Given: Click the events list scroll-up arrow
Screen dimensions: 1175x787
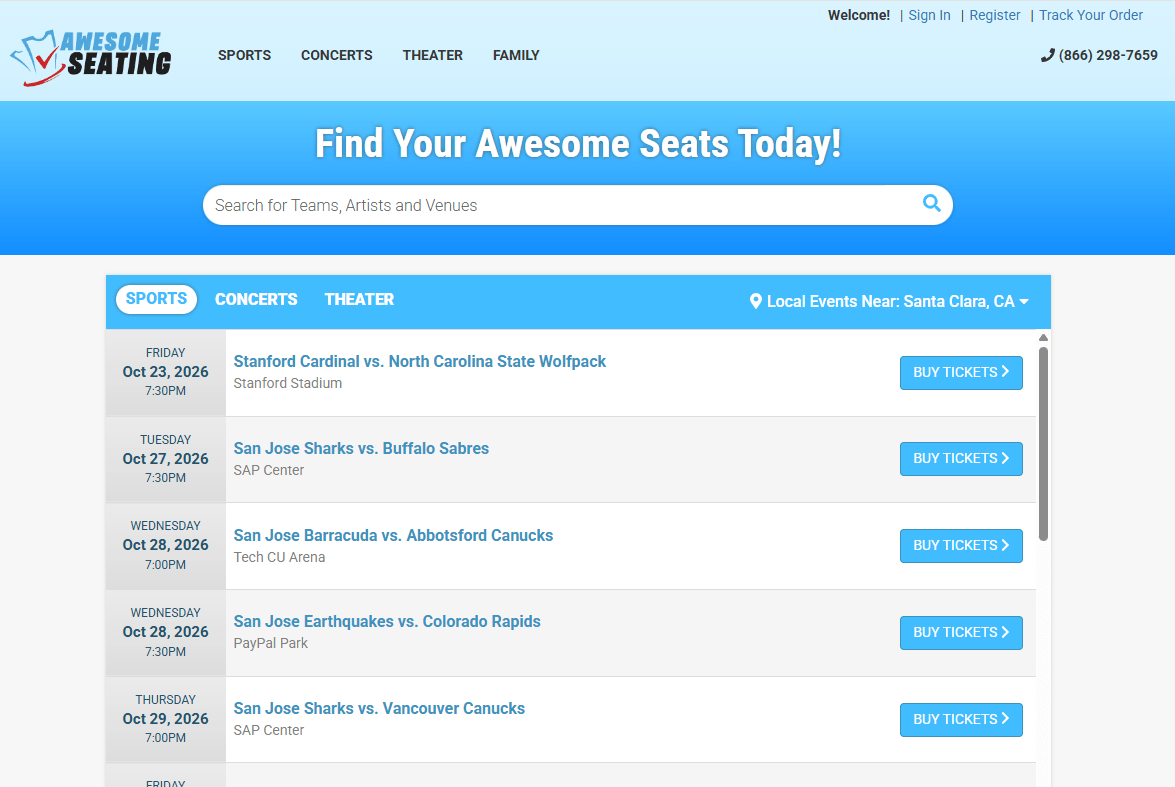Looking at the screenshot, I should 1043,338.
